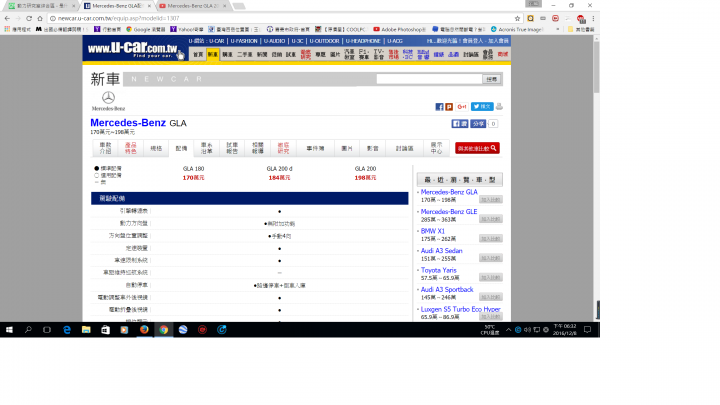
Task: Share the page via the Facebook icon
Action: [439, 107]
